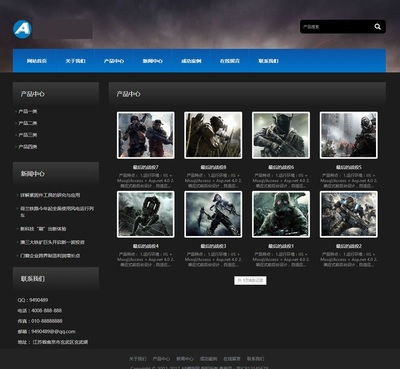This screenshot has width=400, height=369.
Task: Open thumbnail of product 最后的战役2
Action: [x=349, y=214]
